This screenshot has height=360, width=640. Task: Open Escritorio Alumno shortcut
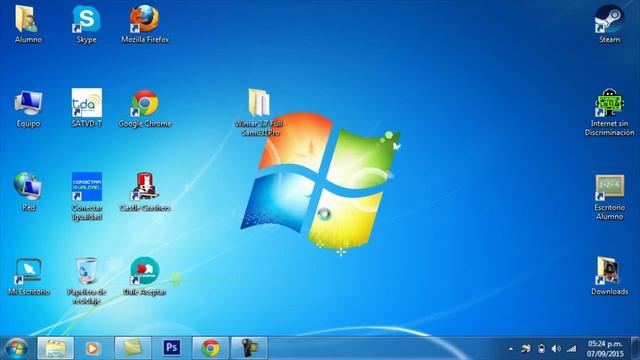(x=609, y=188)
